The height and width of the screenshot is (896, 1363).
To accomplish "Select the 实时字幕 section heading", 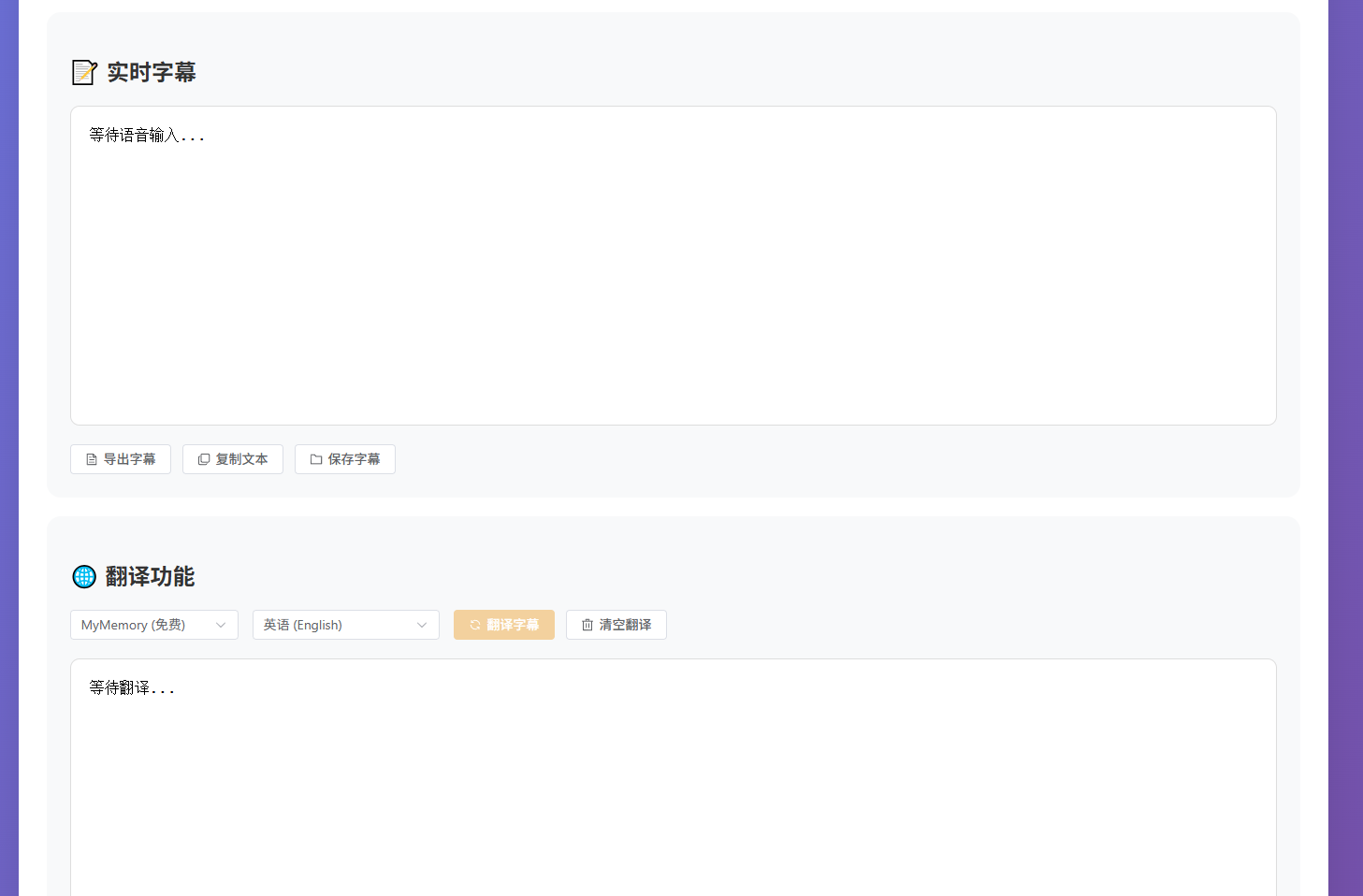I will pos(152,72).
